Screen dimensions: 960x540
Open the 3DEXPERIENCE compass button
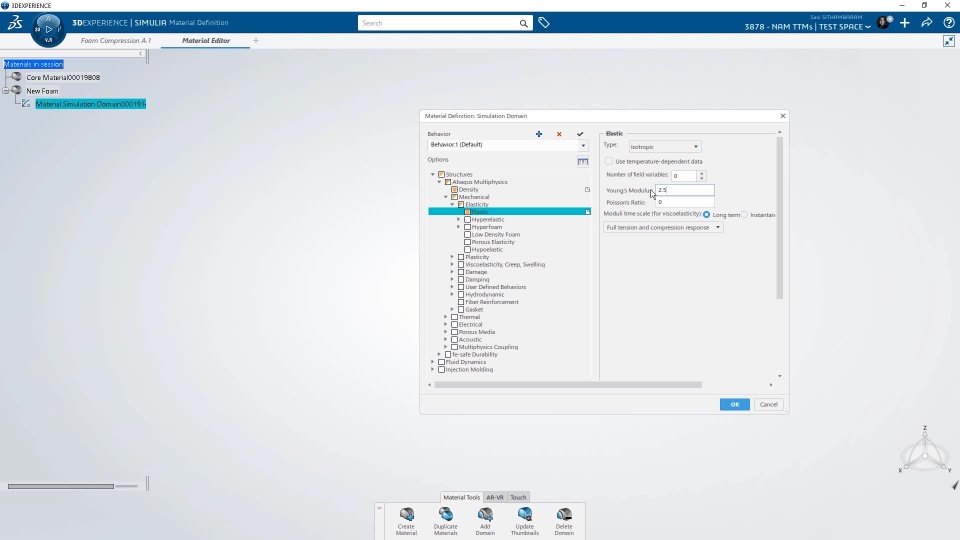pos(48,29)
